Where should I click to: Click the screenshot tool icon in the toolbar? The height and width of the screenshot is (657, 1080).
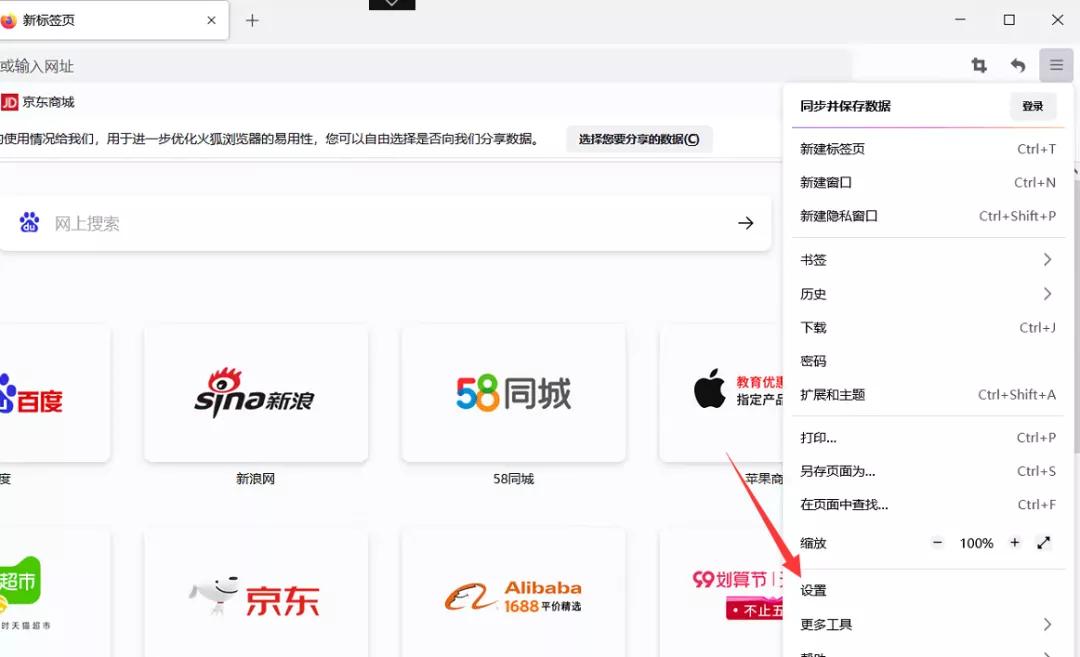pos(979,65)
